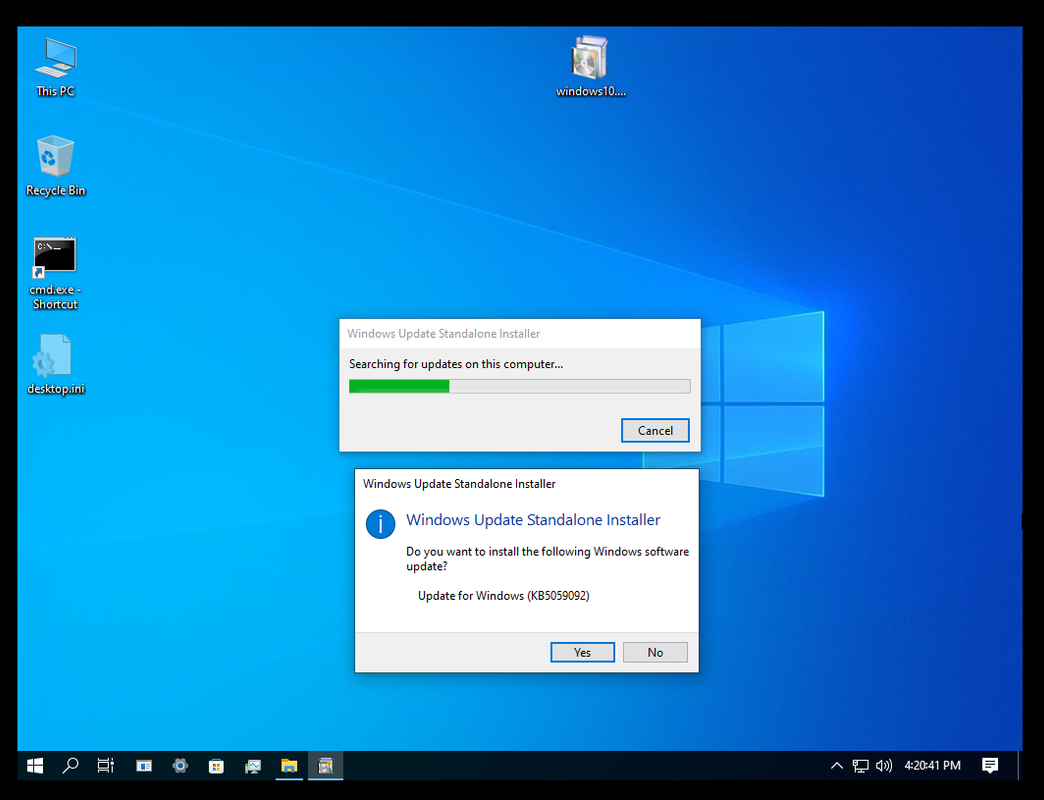Open the pinned picture-and-monitor app on the taskbar
The height and width of the screenshot is (800, 1044).
click(252, 765)
